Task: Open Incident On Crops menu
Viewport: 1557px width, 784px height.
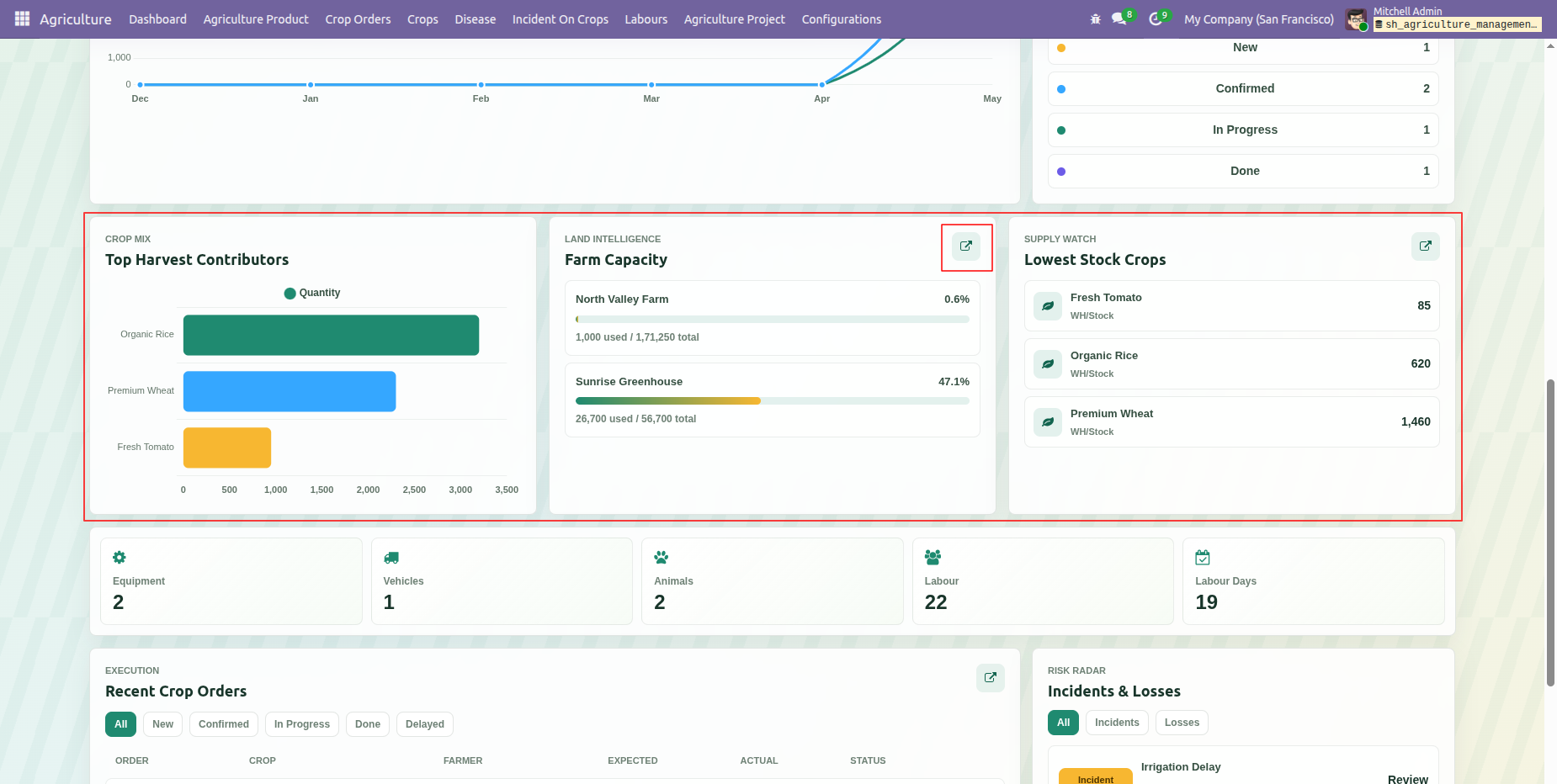Action: pos(561,19)
